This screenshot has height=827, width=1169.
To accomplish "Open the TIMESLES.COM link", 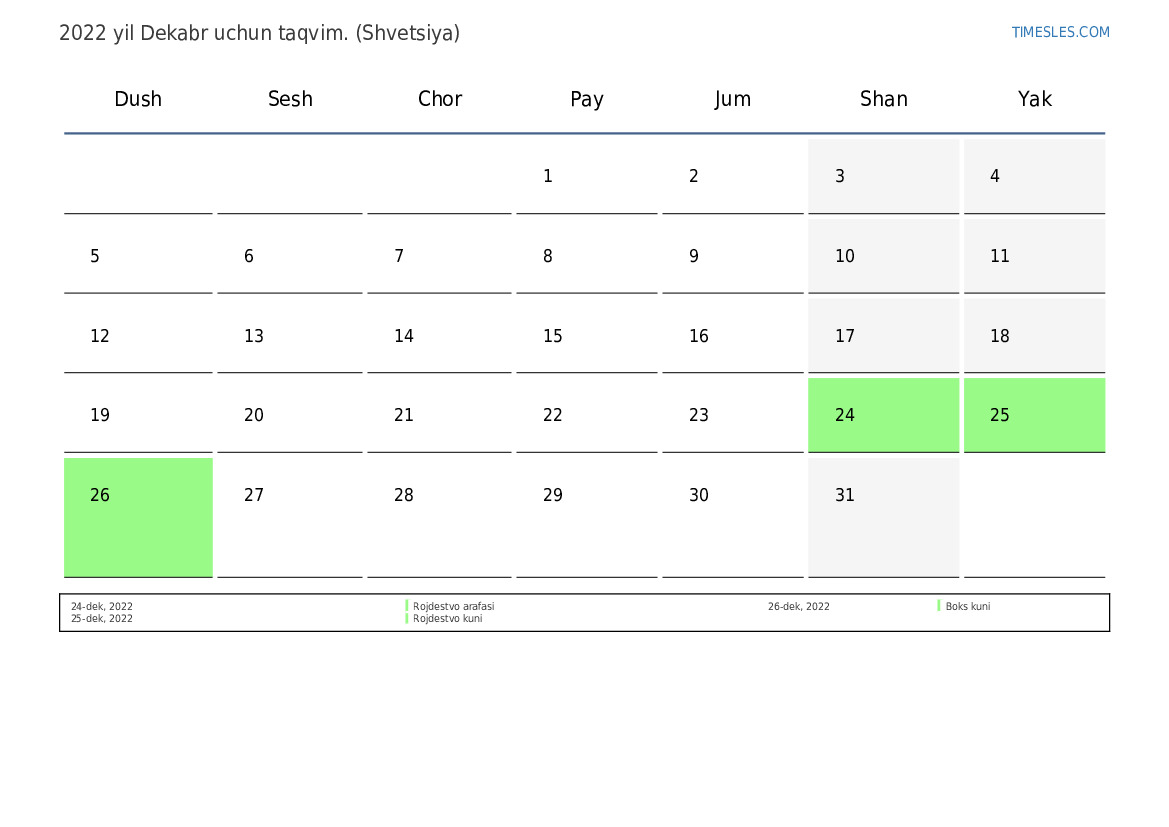I will click(1060, 32).
